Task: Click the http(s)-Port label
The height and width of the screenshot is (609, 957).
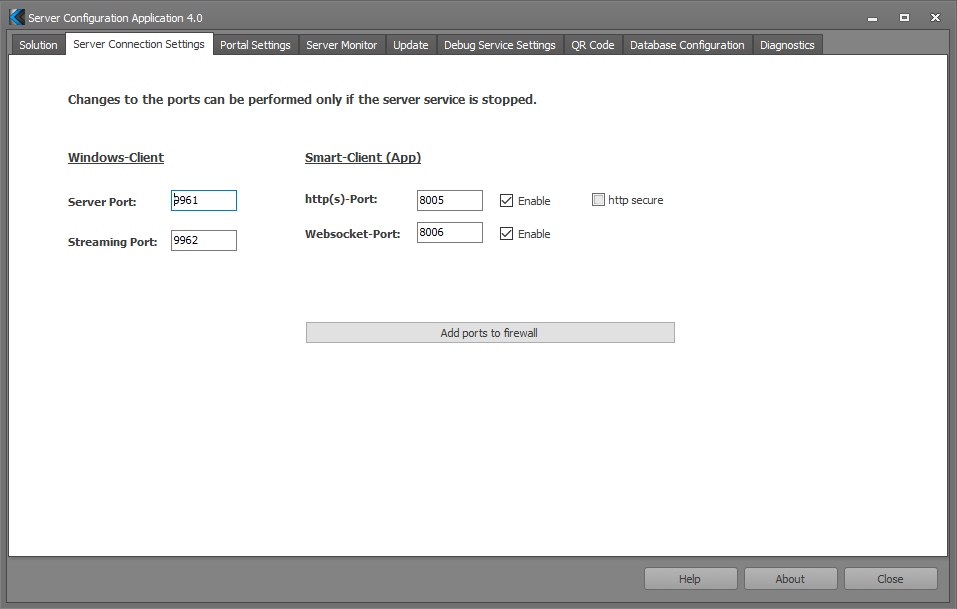Action: (x=341, y=199)
